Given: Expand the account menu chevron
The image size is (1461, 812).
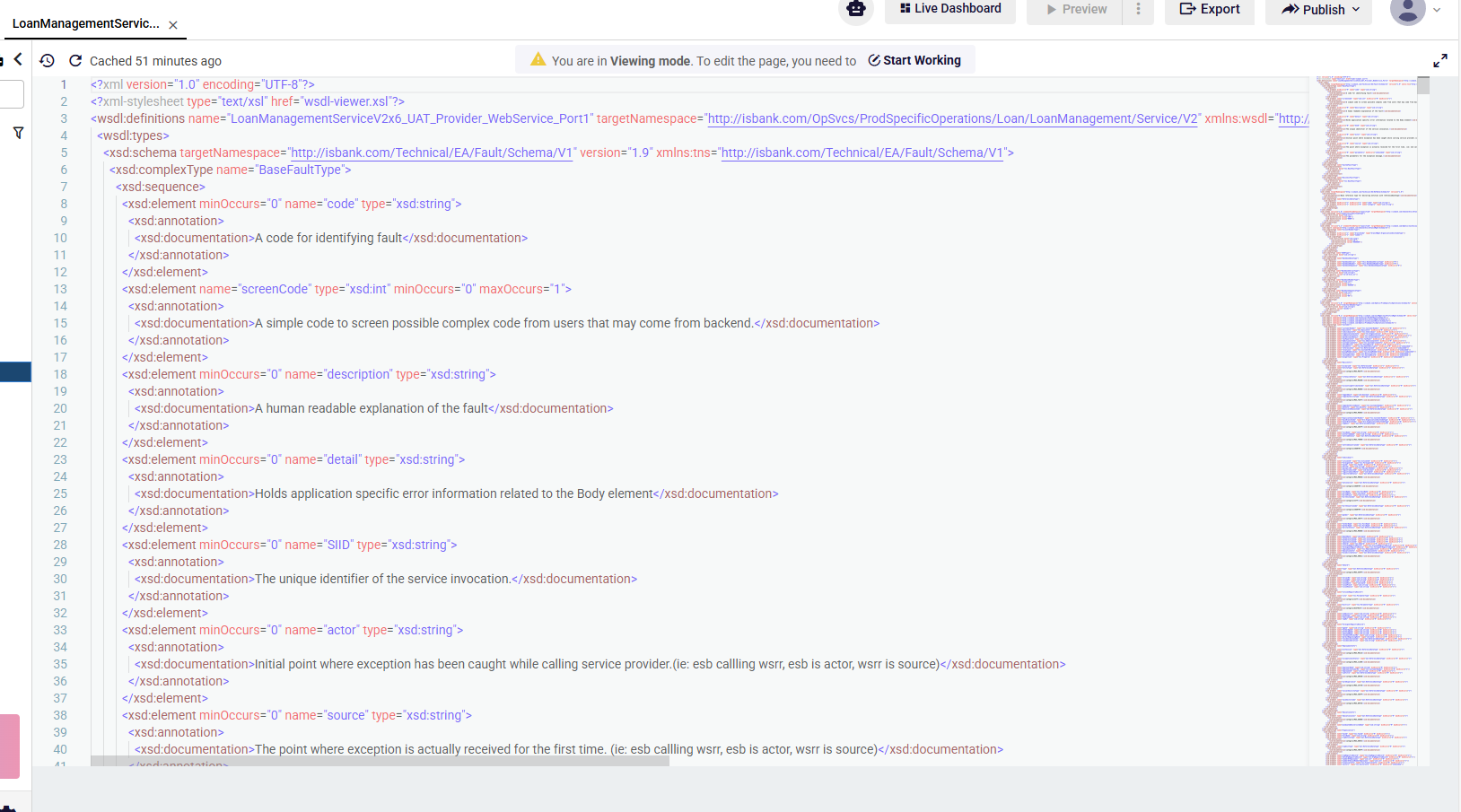Looking at the screenshot, I should point(1437,10).
